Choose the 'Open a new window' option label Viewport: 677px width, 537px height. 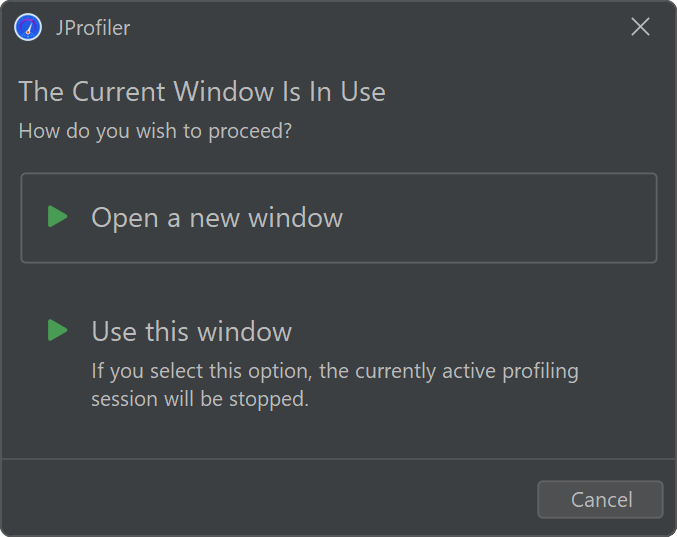(216, 217)
